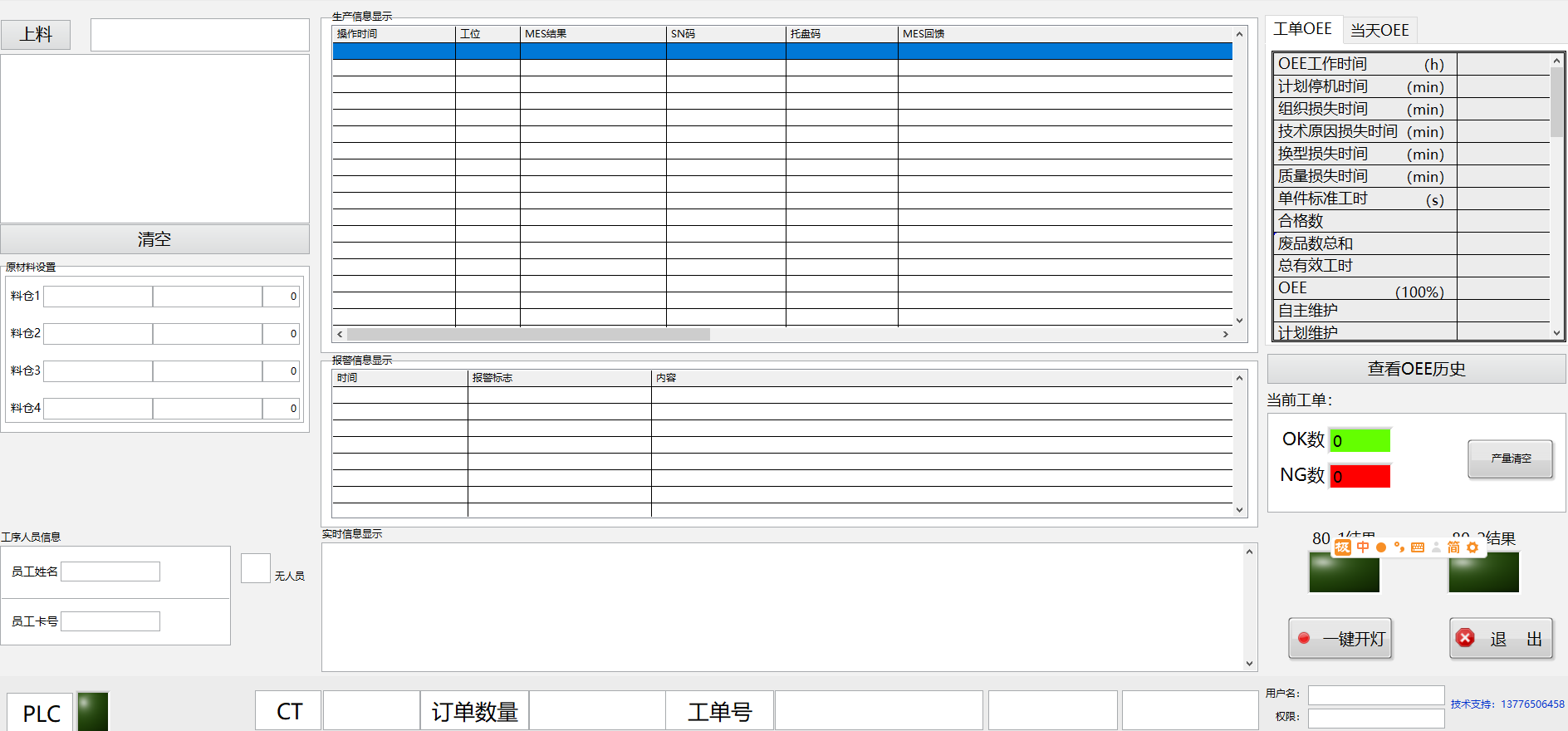Click the 清空 button
The width and height of the screenshot is (1568, 731).
pyautogui.click(x=154, y=239)
